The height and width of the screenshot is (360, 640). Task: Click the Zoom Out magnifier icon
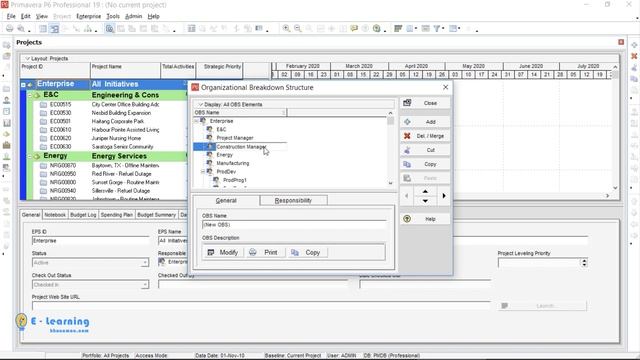pos(298,29)
